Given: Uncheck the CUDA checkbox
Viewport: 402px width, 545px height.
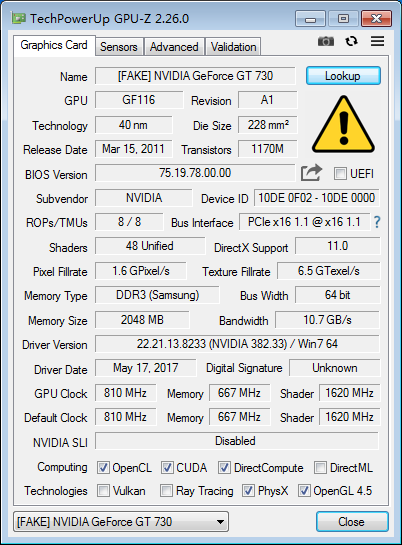Looking at the screenshot, I should [x=167, y=467].
